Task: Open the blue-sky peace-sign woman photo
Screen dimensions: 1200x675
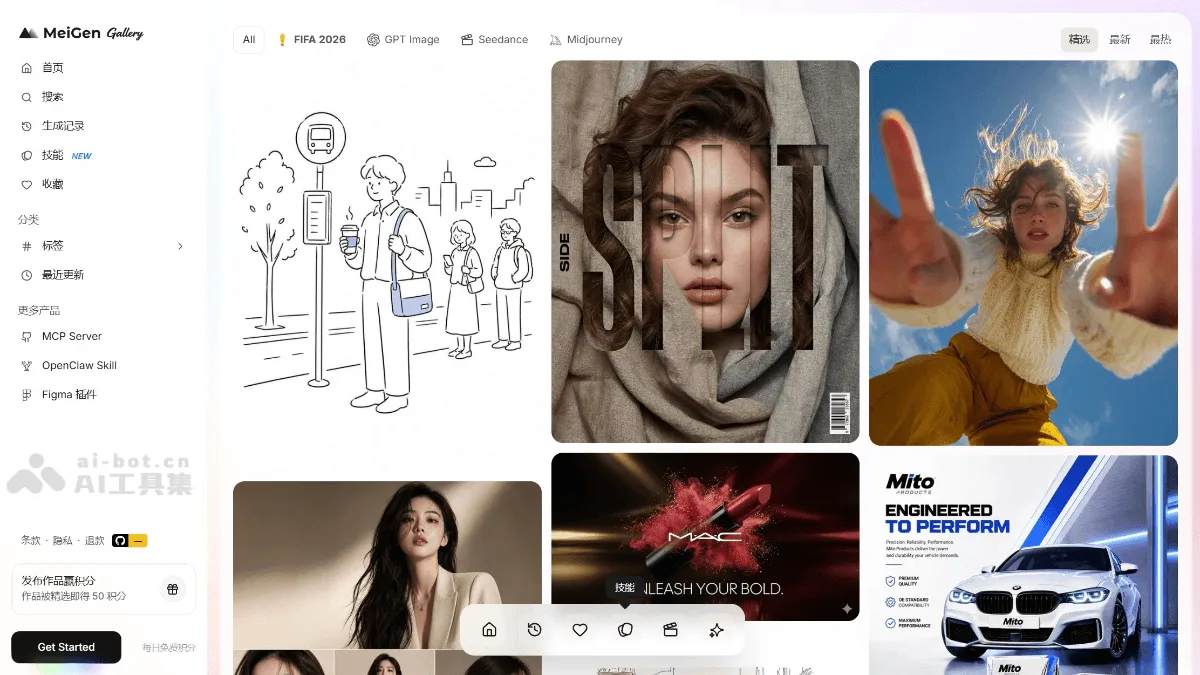Action: coord(1023,253)
